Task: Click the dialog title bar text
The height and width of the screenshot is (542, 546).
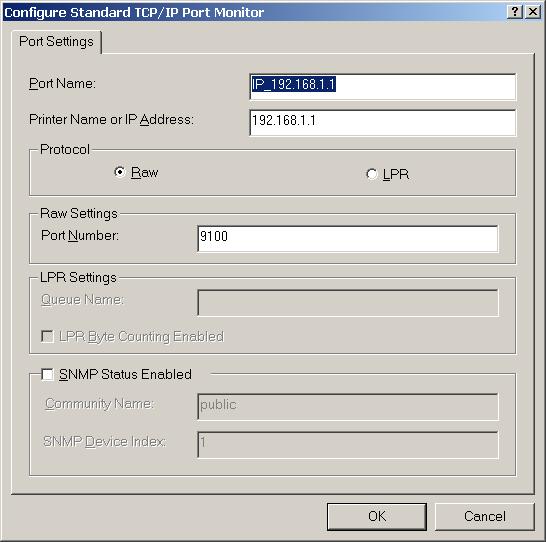Action: point(134,13)
